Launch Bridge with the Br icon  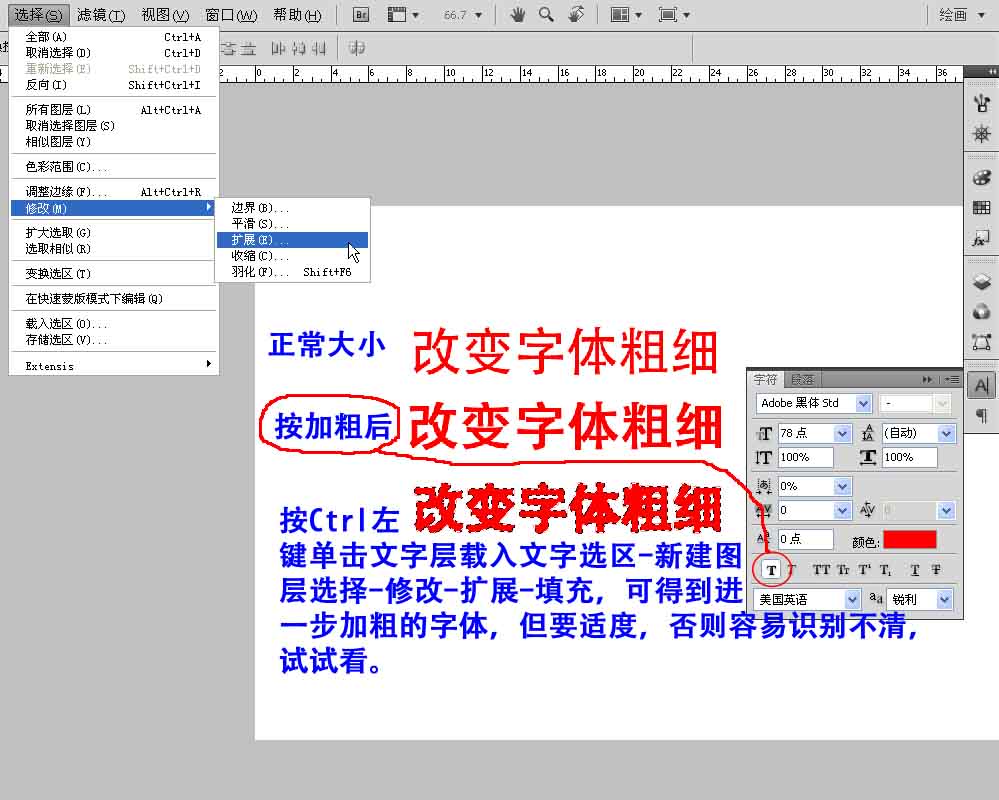[362, 15]
